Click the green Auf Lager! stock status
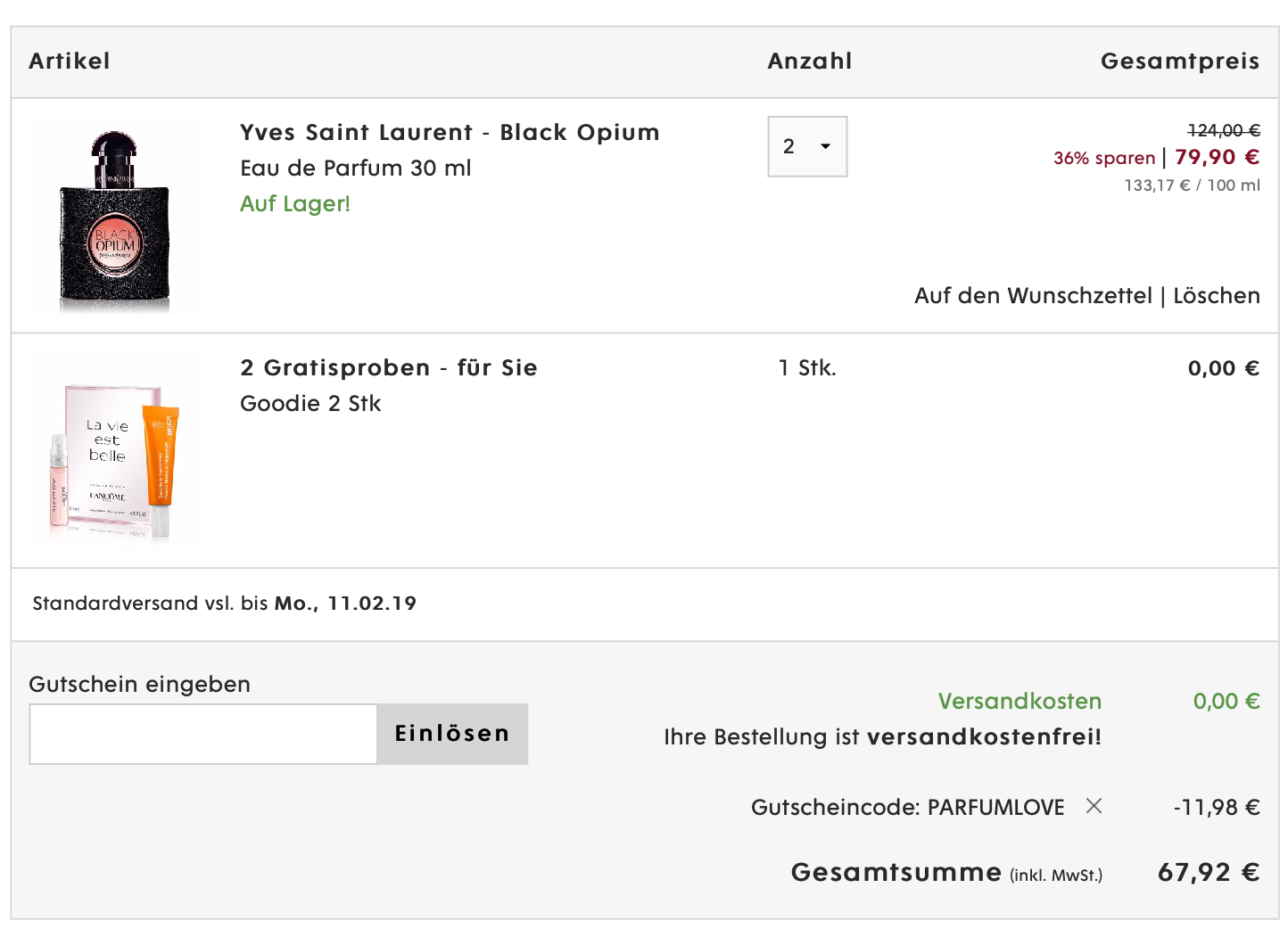 [x=295, y=204]
